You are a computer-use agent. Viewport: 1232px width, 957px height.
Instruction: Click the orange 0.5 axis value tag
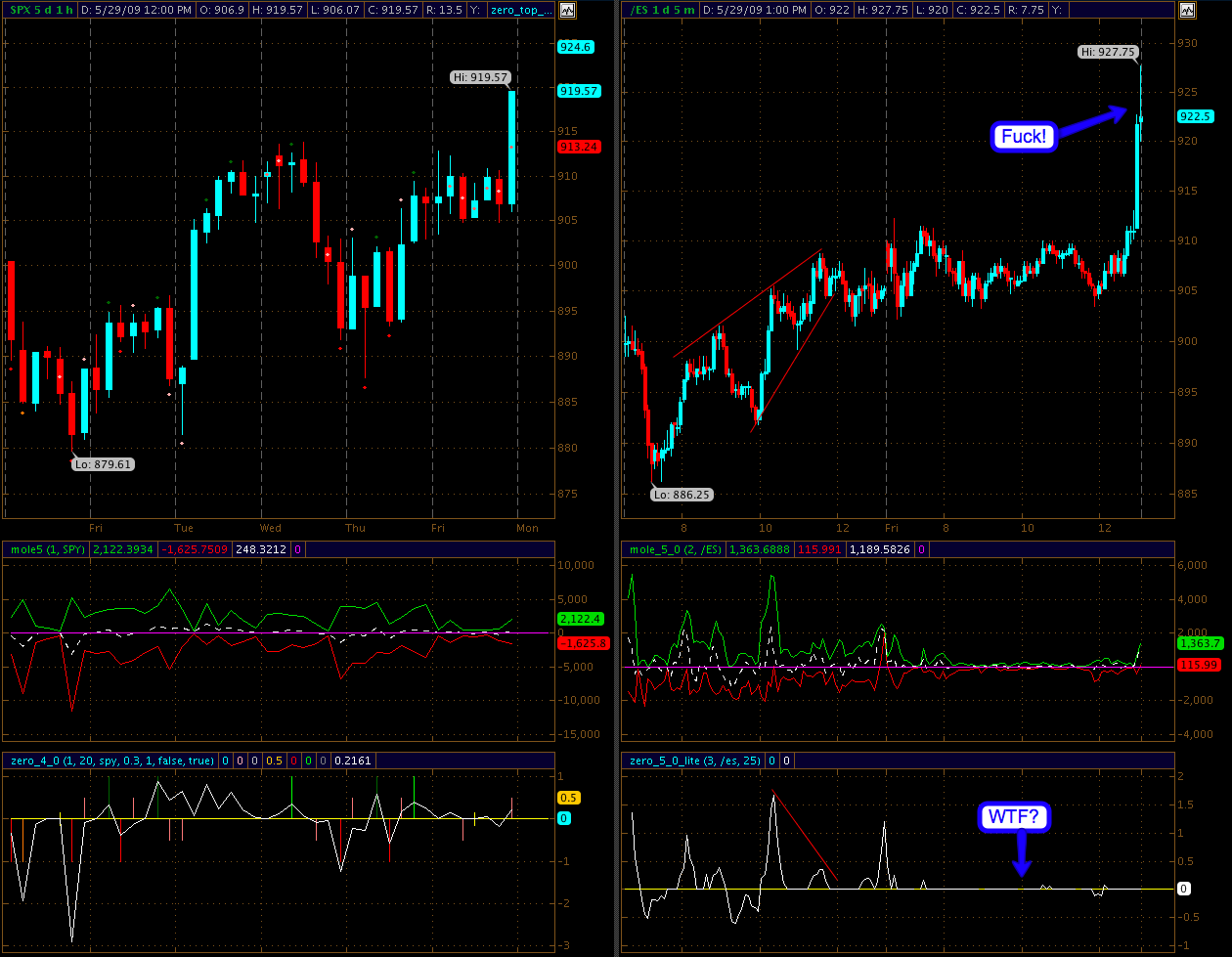point(567,798)
